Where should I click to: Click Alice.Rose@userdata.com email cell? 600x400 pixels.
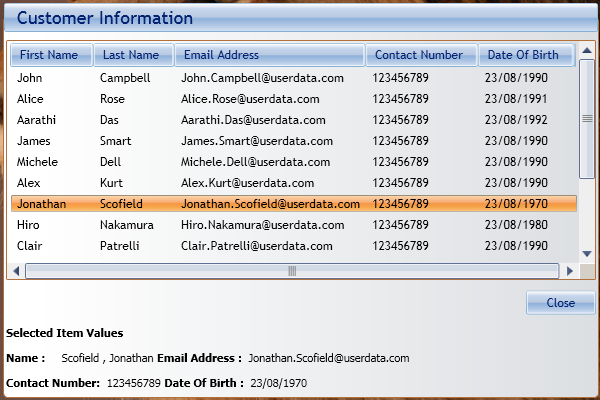[250, 99]
